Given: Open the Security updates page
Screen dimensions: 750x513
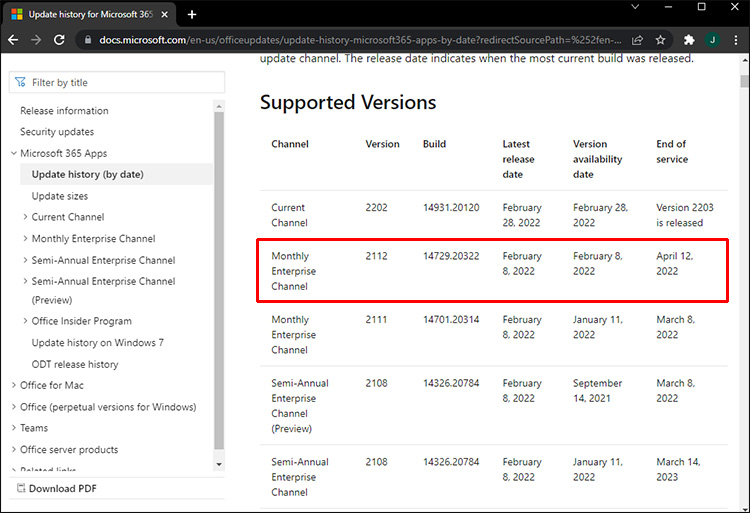Looking at the screenshot, I should pyautogui.click(x=57, y=132).
